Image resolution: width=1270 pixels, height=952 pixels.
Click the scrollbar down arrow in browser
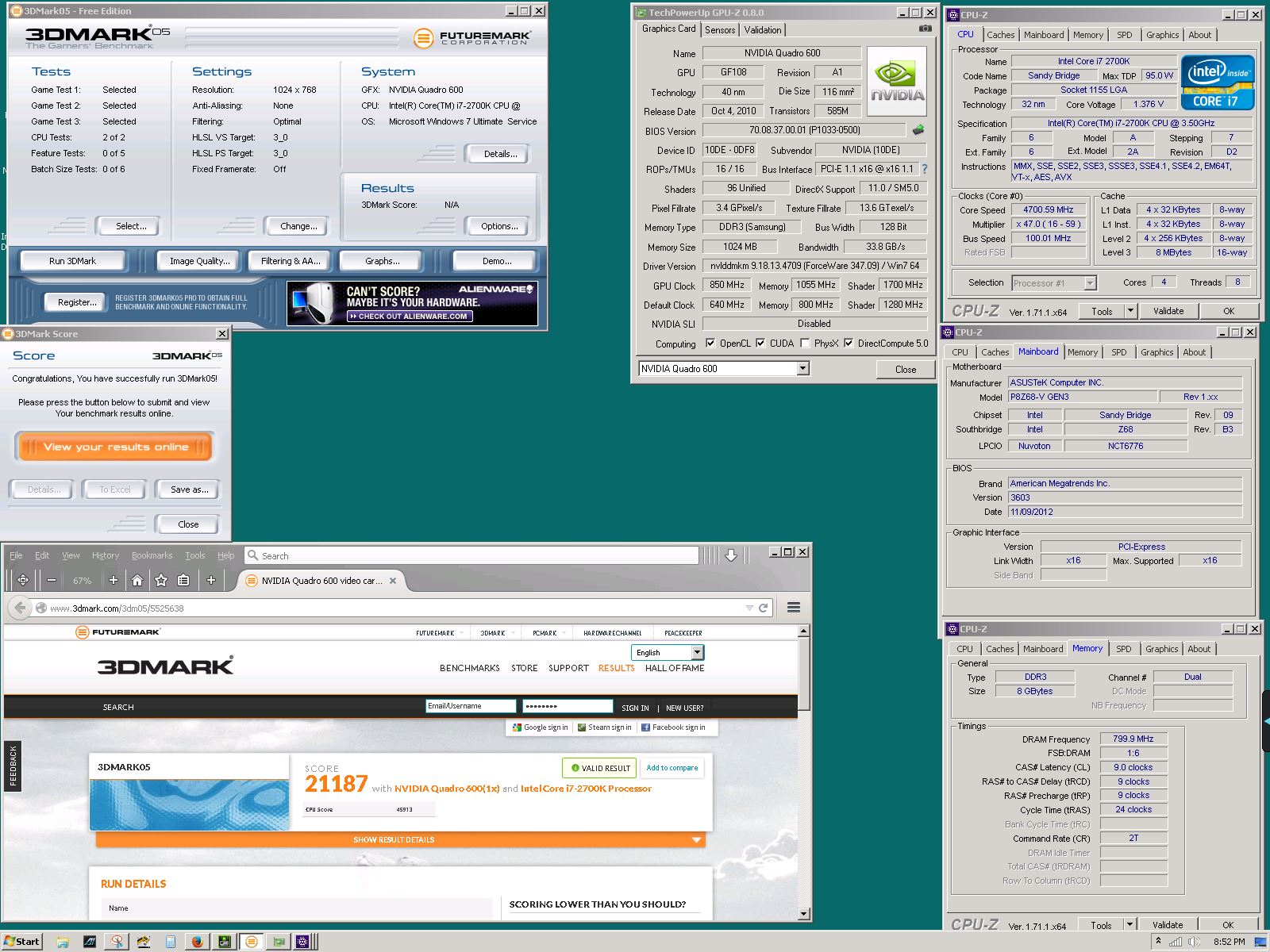tap(803, 914)
